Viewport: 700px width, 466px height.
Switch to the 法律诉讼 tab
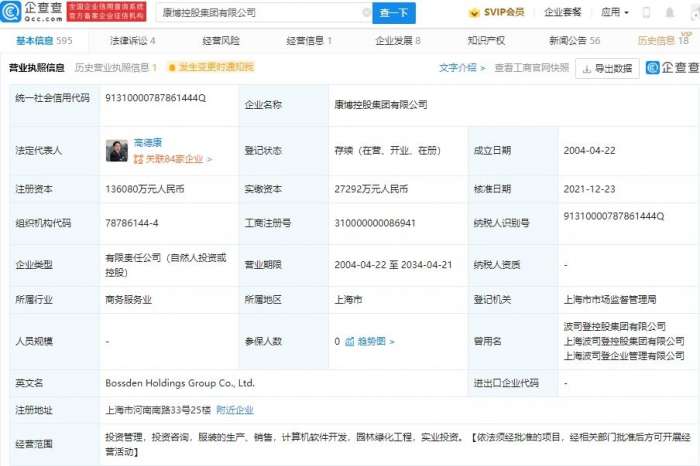132,41
